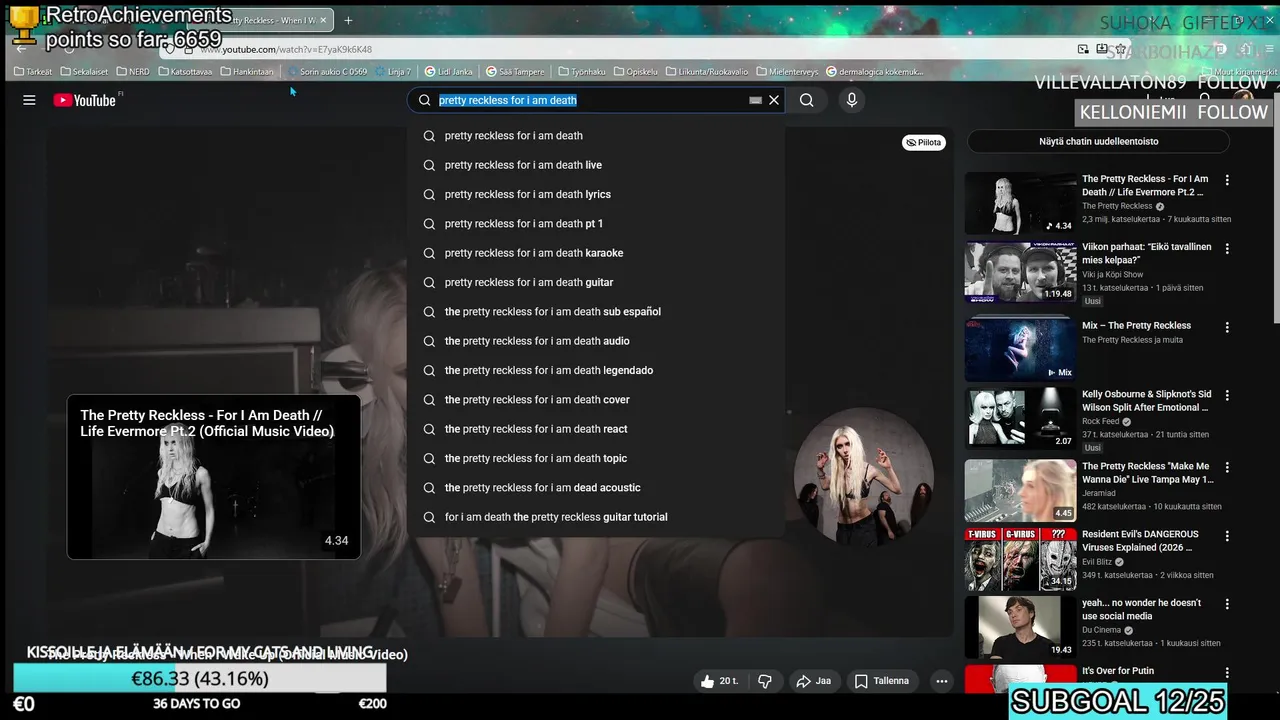Select suggestion ending in 'death lyrics'
This screenshot has width=1280, height=720.
coord(596,194)
